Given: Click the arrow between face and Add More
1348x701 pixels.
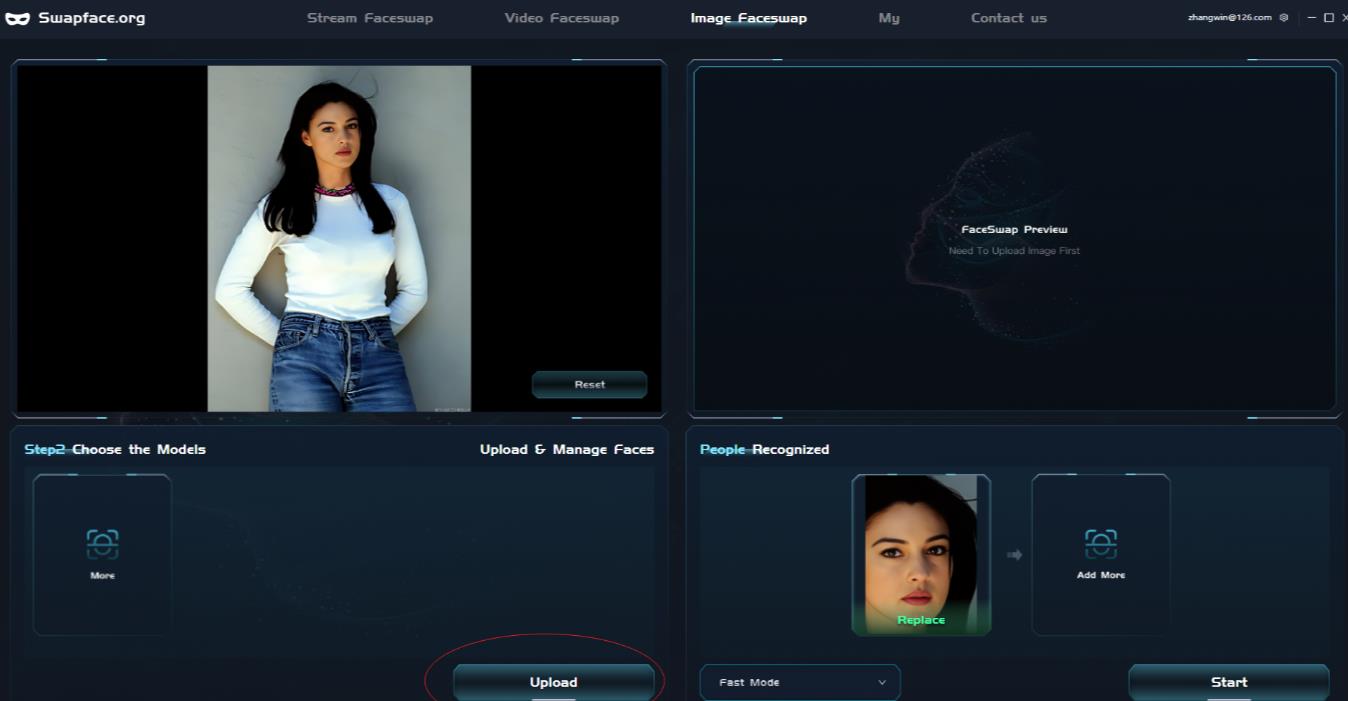Looking at the screenshot, I should point(1014,555).
